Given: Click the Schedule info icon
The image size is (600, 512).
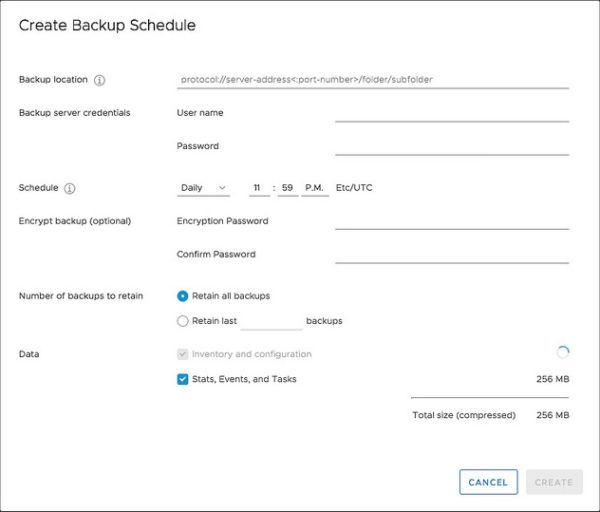Looking at the screenshot, I should tap(70, 188).
